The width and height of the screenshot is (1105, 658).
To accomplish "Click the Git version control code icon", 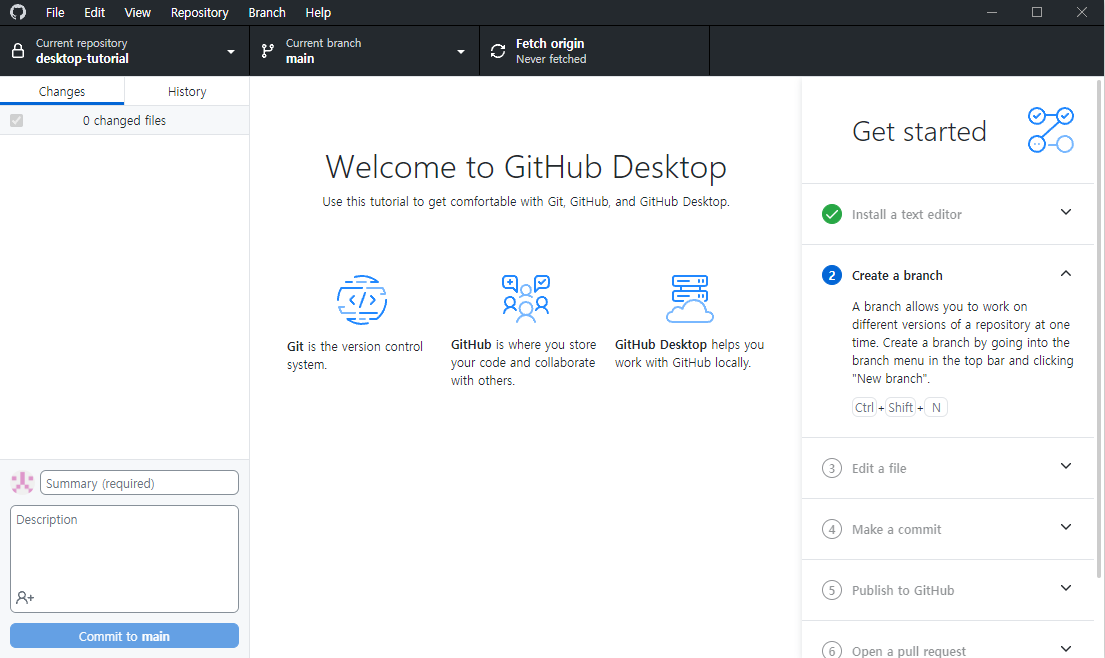I will (x=362, y=299).
